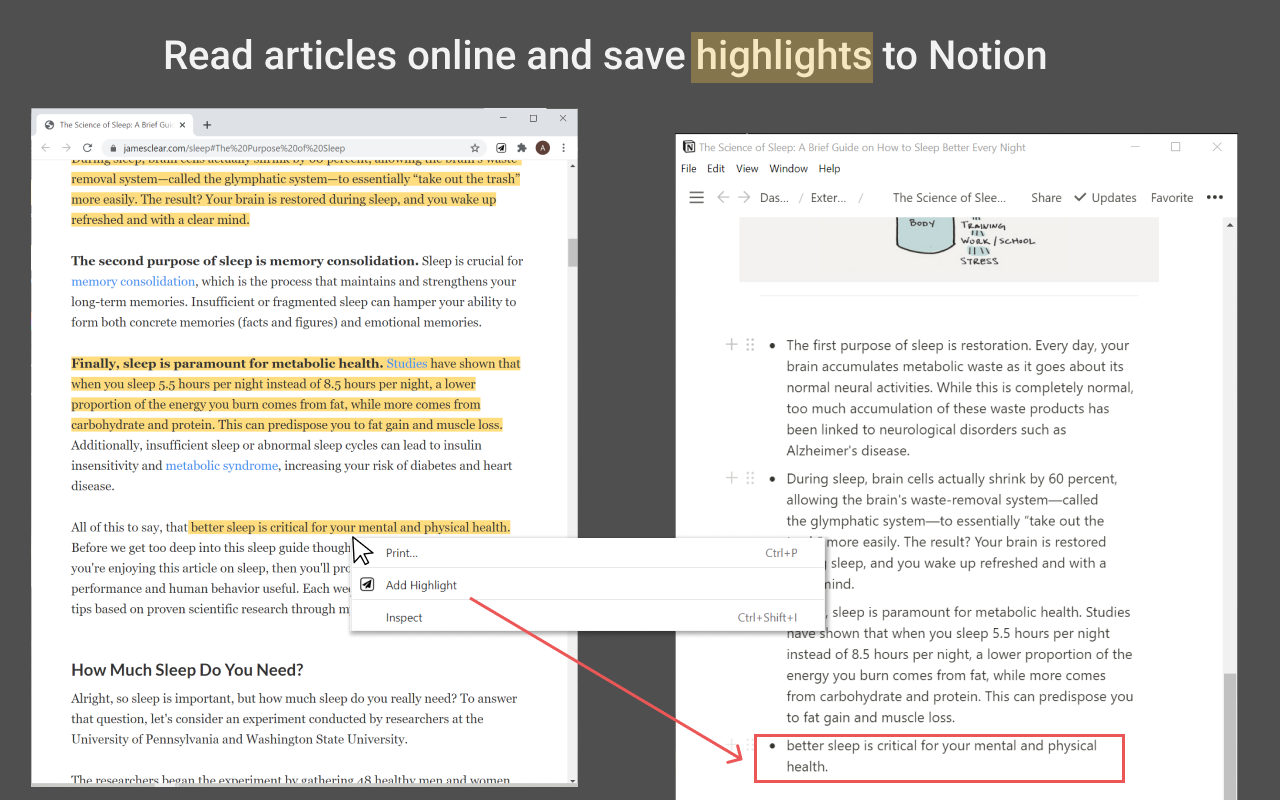Minimize the Chrome window

(x=504, y=118)
